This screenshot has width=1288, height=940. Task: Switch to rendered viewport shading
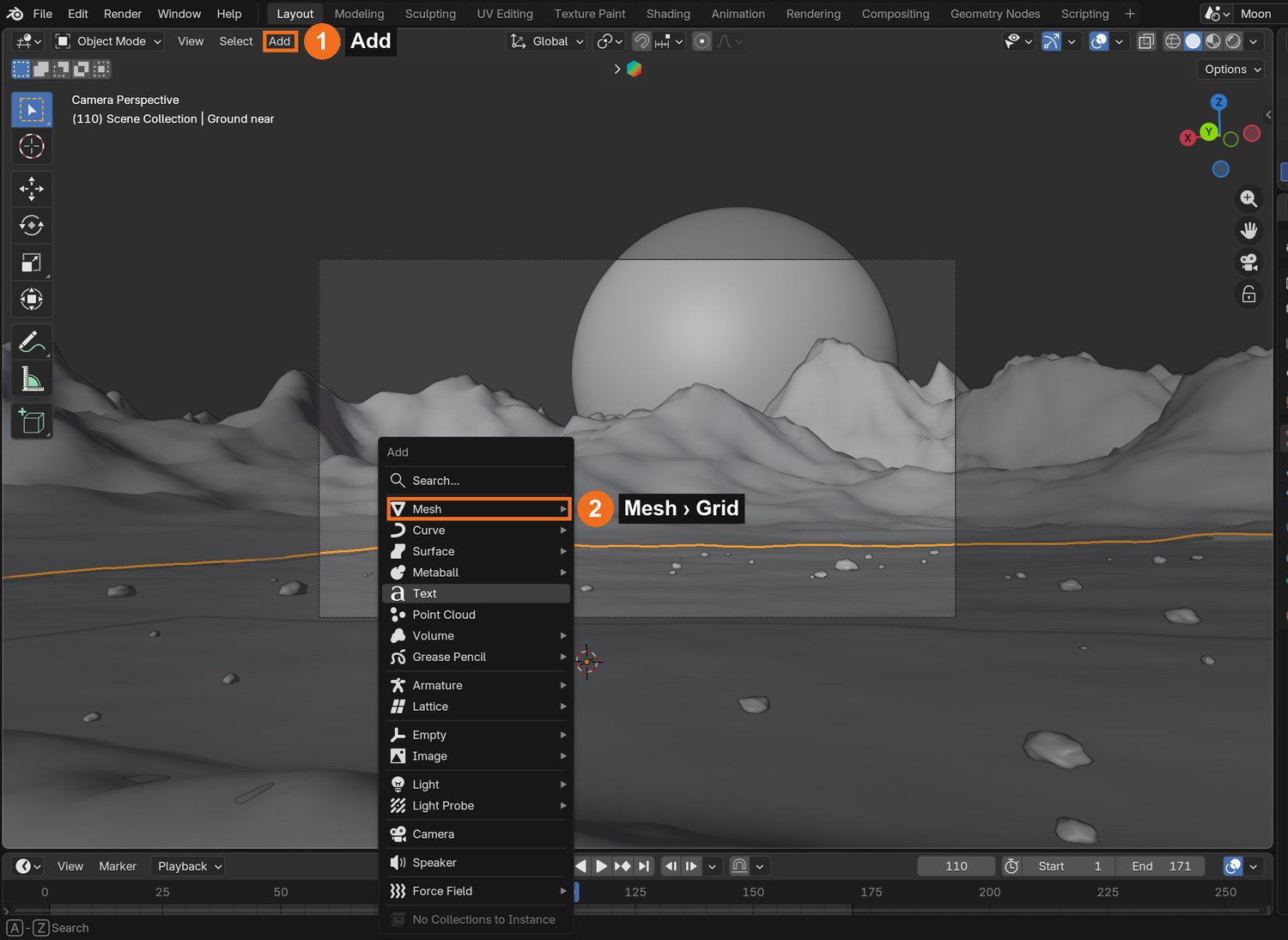(1233, 41)
